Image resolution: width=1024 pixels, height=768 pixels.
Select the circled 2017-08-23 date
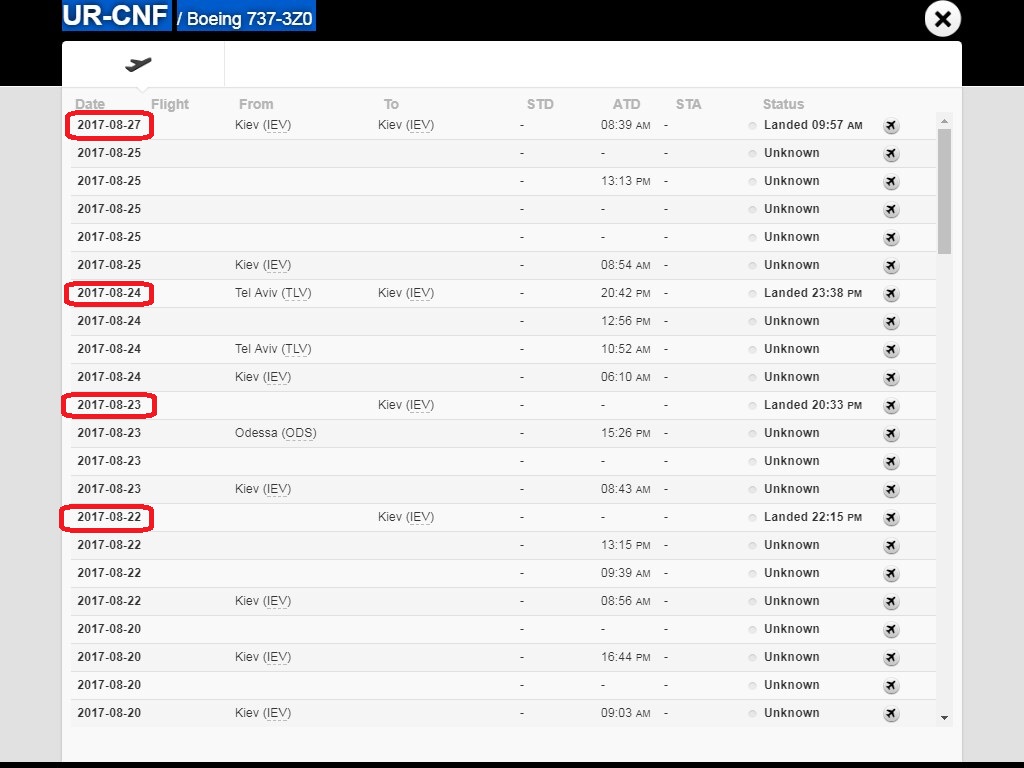click(109, 405)
